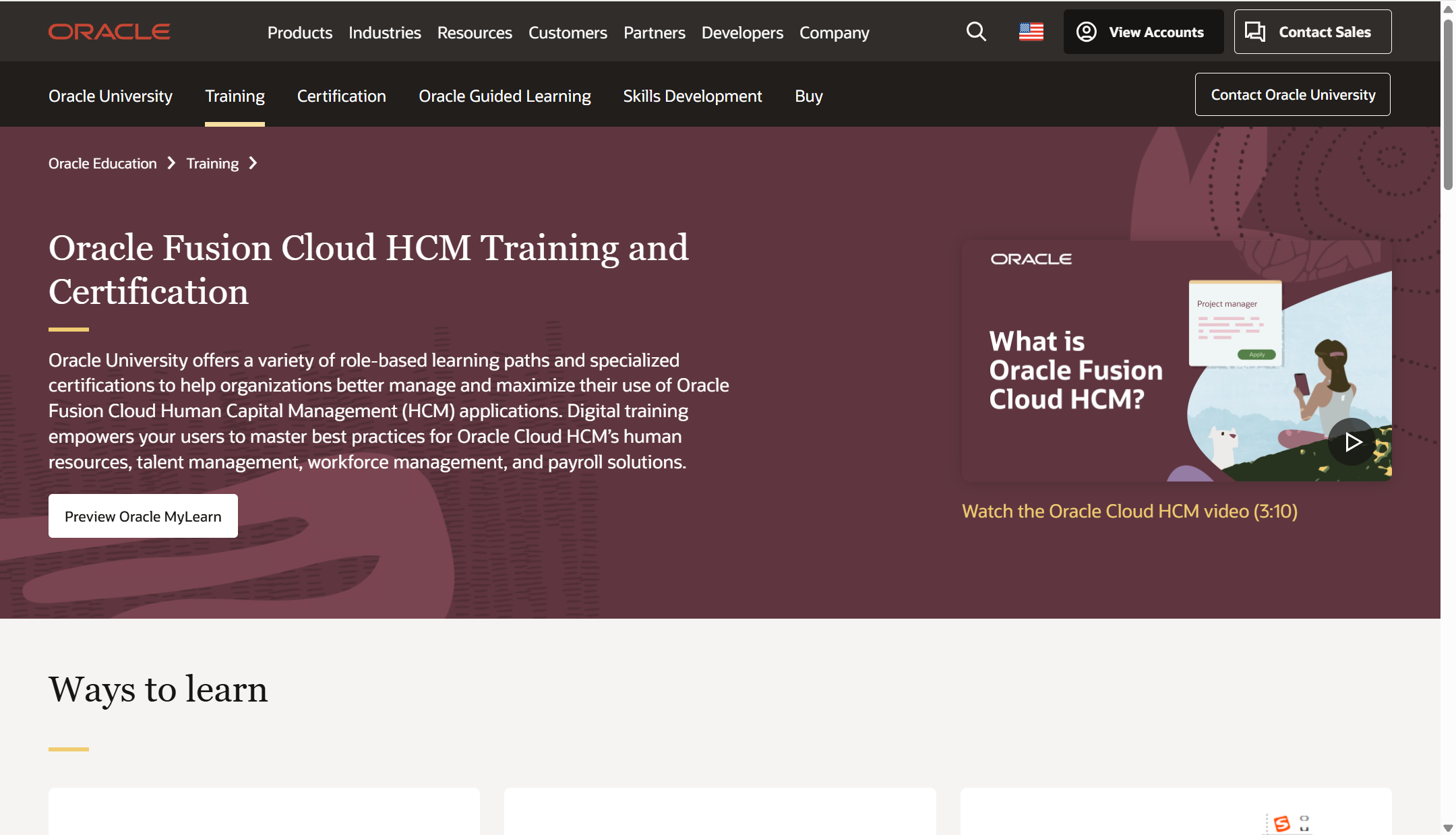Play the Oracle Fusion Cloud HCM video
This screenshot has height=835, width=1456.
tap(1352, 442)
